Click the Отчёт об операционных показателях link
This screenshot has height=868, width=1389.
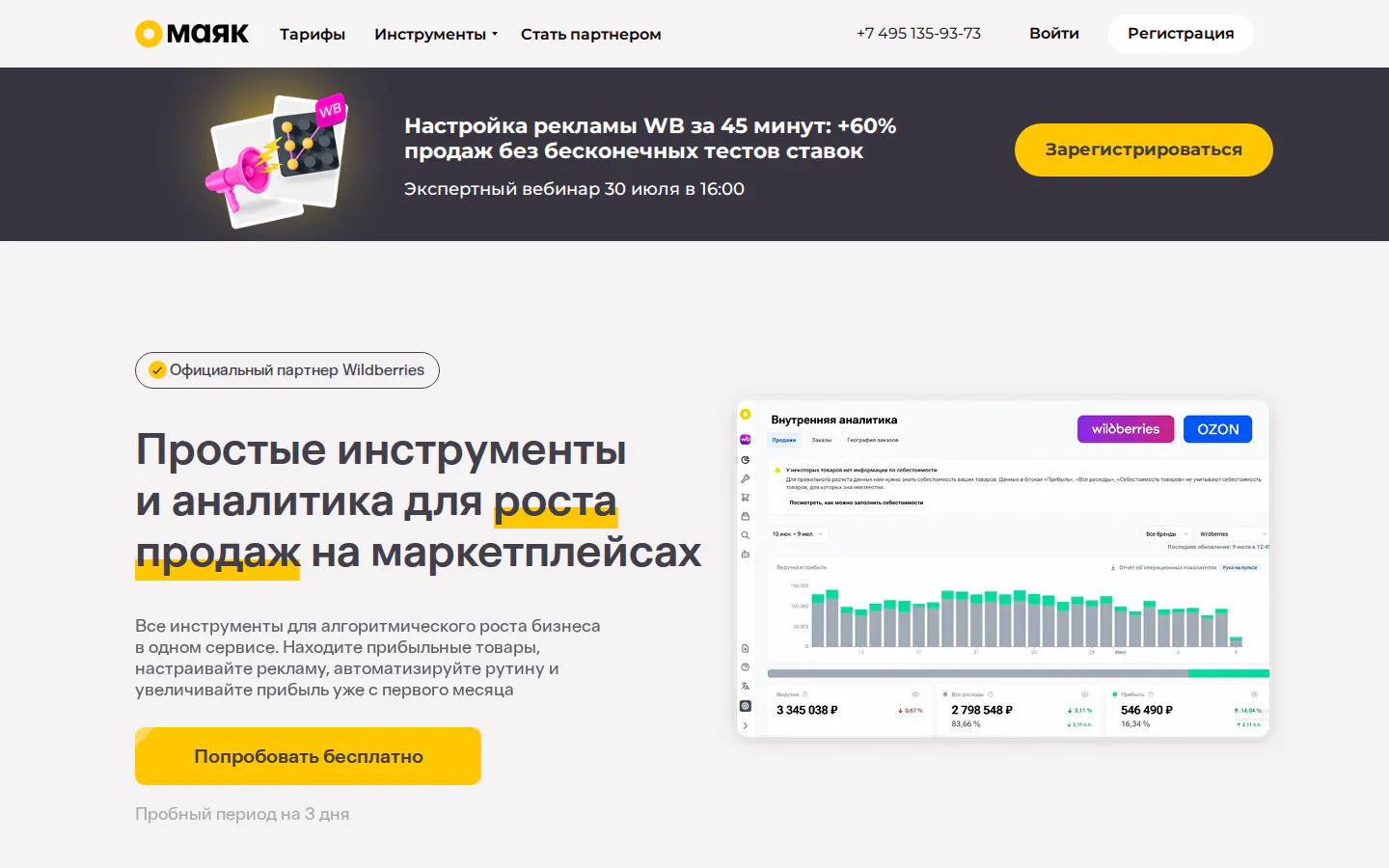point(1168,568)
